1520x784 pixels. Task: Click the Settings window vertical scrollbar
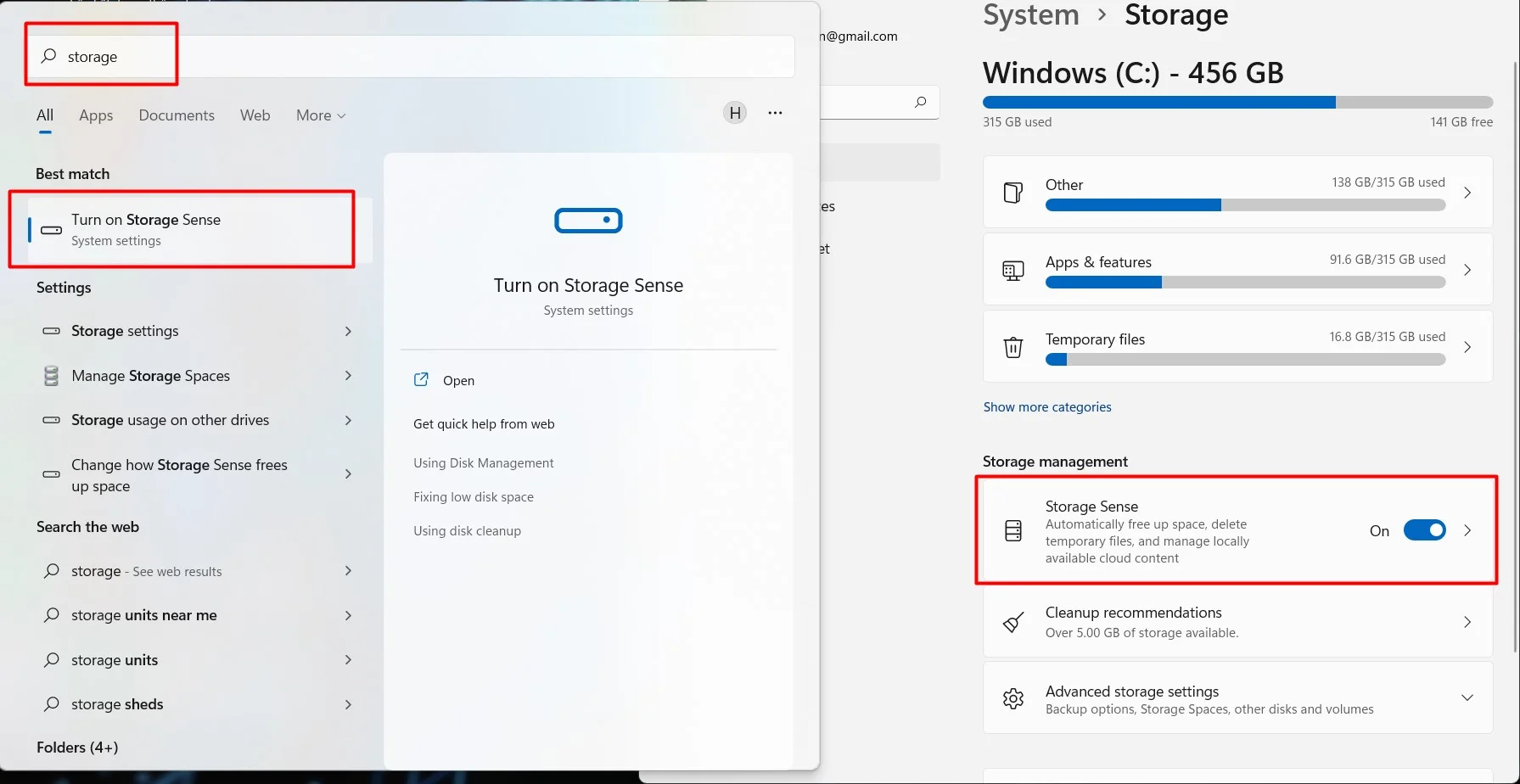coord(1517,356)
